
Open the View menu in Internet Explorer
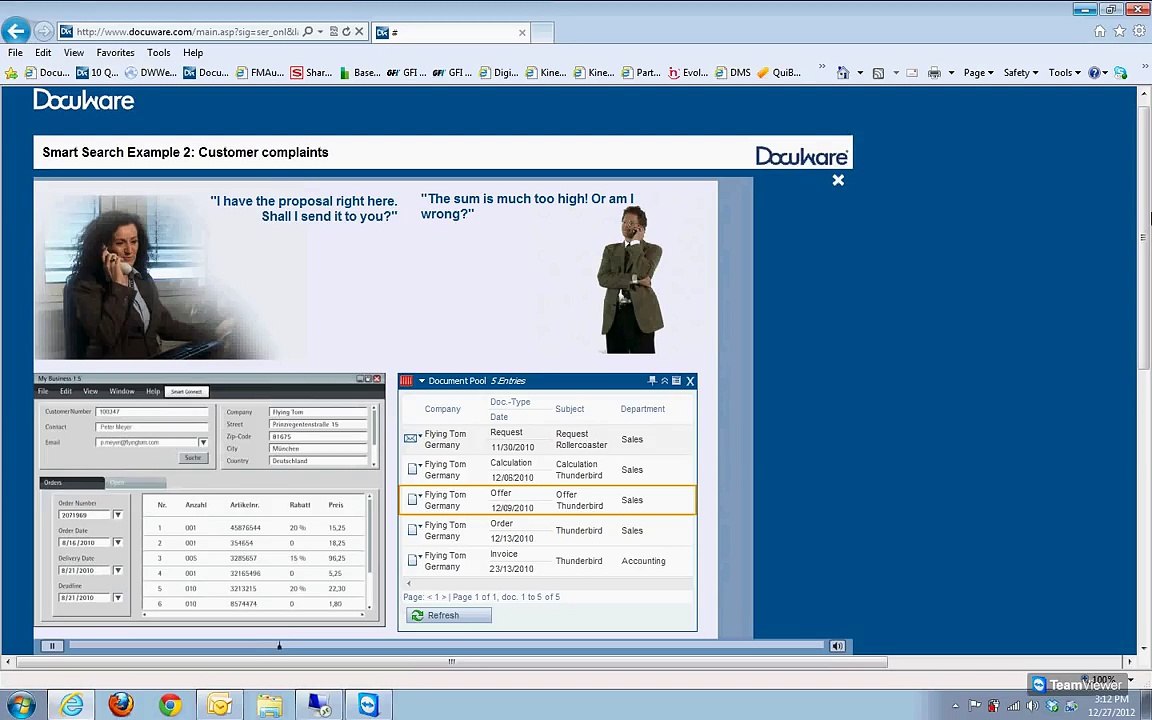pyautogui.click(x=73, y=53)
